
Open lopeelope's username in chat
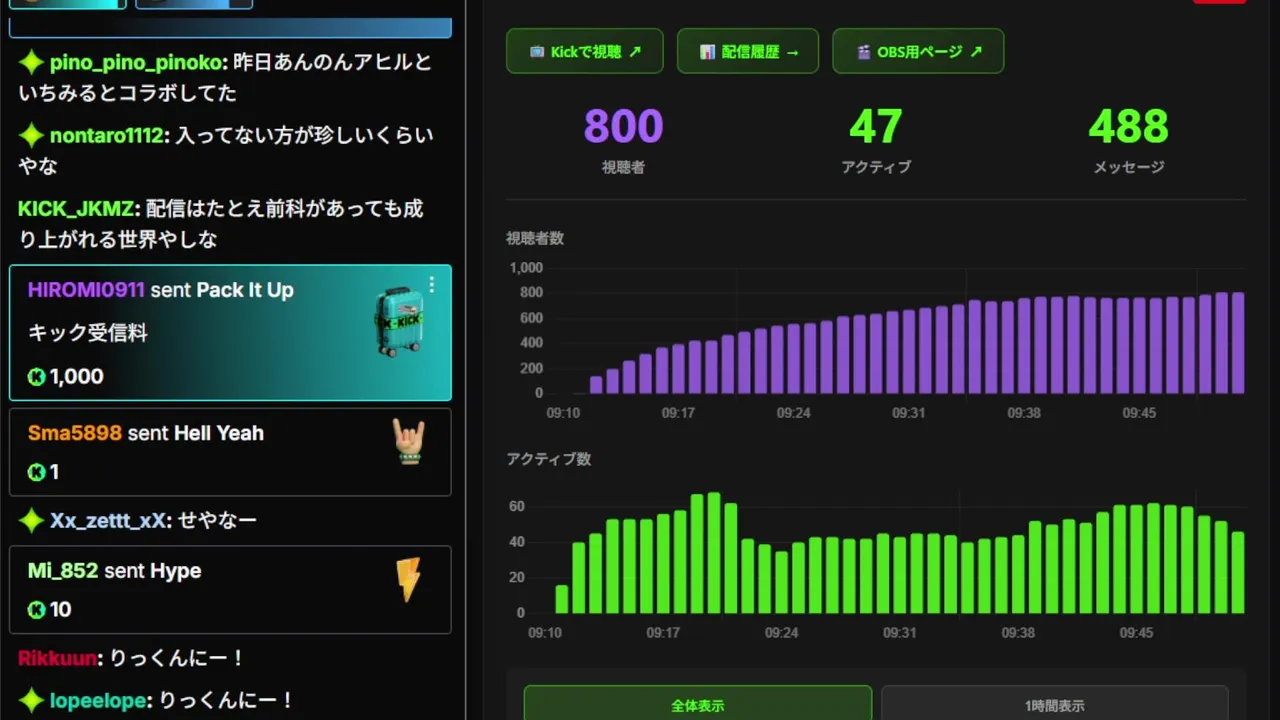coord(99,701)
